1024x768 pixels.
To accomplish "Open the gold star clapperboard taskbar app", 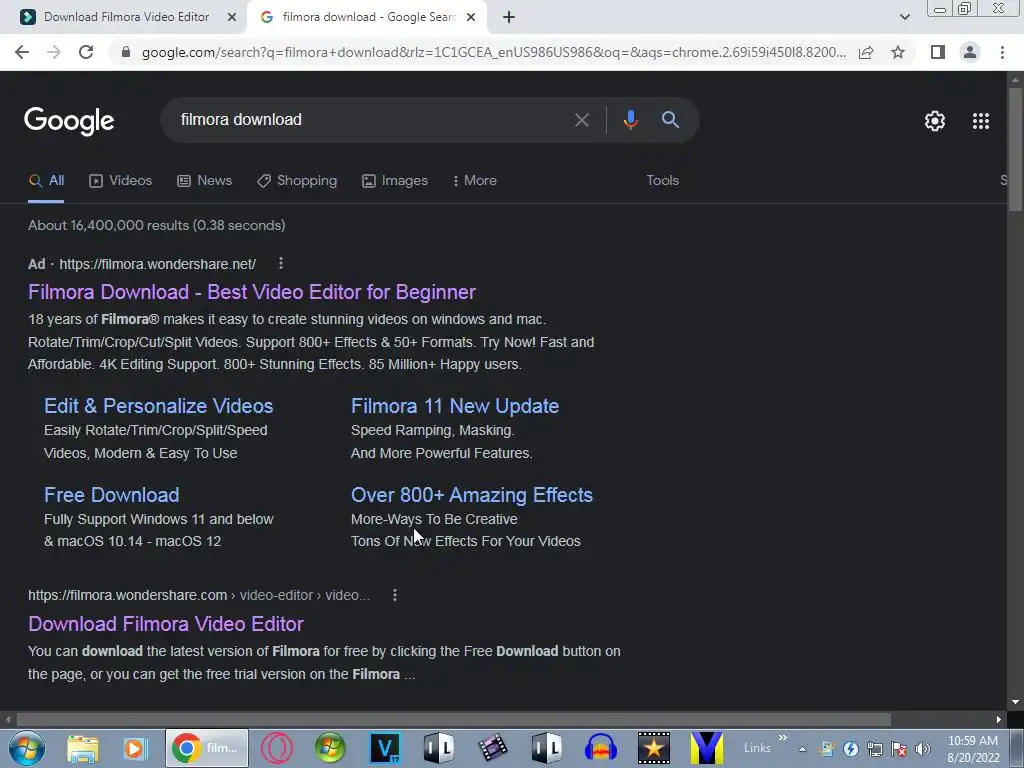I will pos(654,748).
